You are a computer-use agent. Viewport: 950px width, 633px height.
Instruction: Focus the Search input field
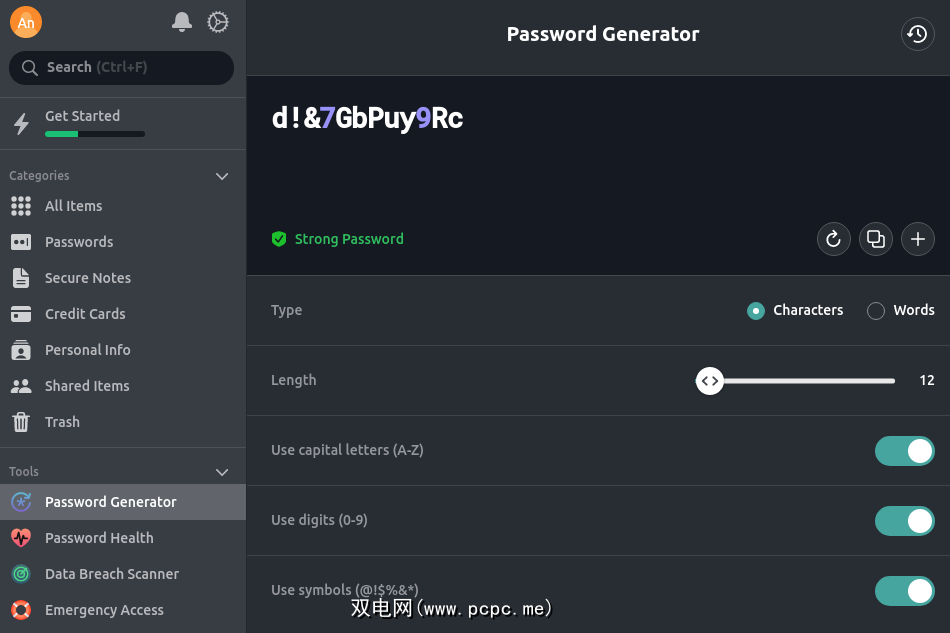click(x=122, y=68)
